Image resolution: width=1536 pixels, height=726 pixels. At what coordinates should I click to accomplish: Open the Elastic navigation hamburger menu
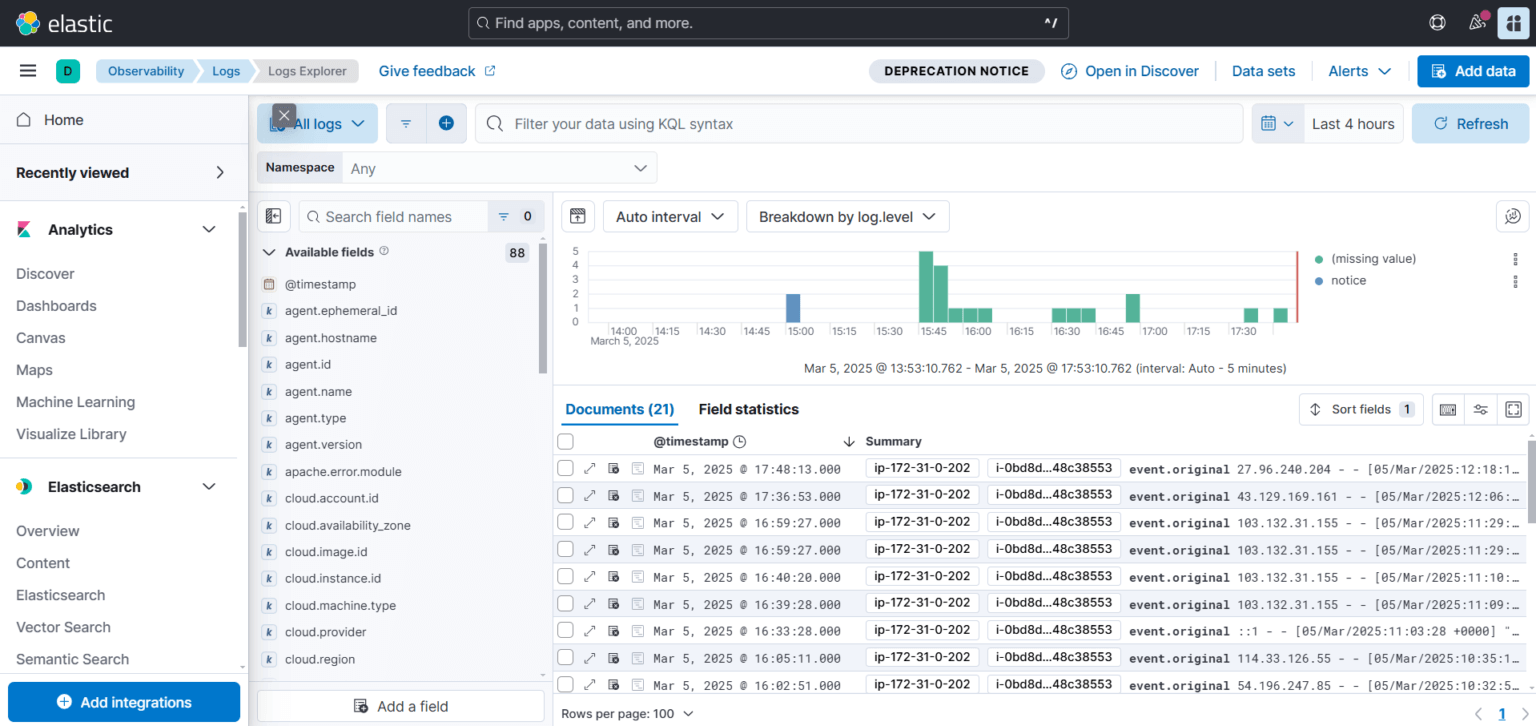(x=27, y=70)
